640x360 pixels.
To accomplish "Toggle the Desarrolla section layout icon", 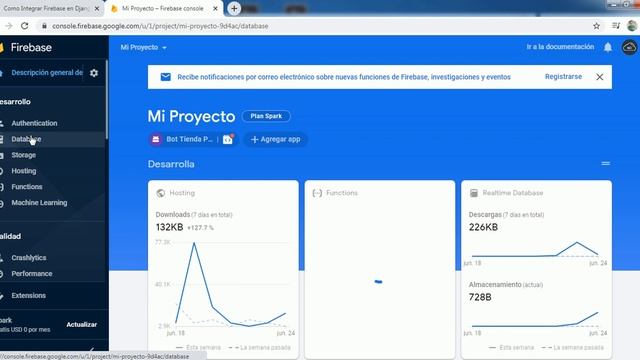I will pos(606,164).
